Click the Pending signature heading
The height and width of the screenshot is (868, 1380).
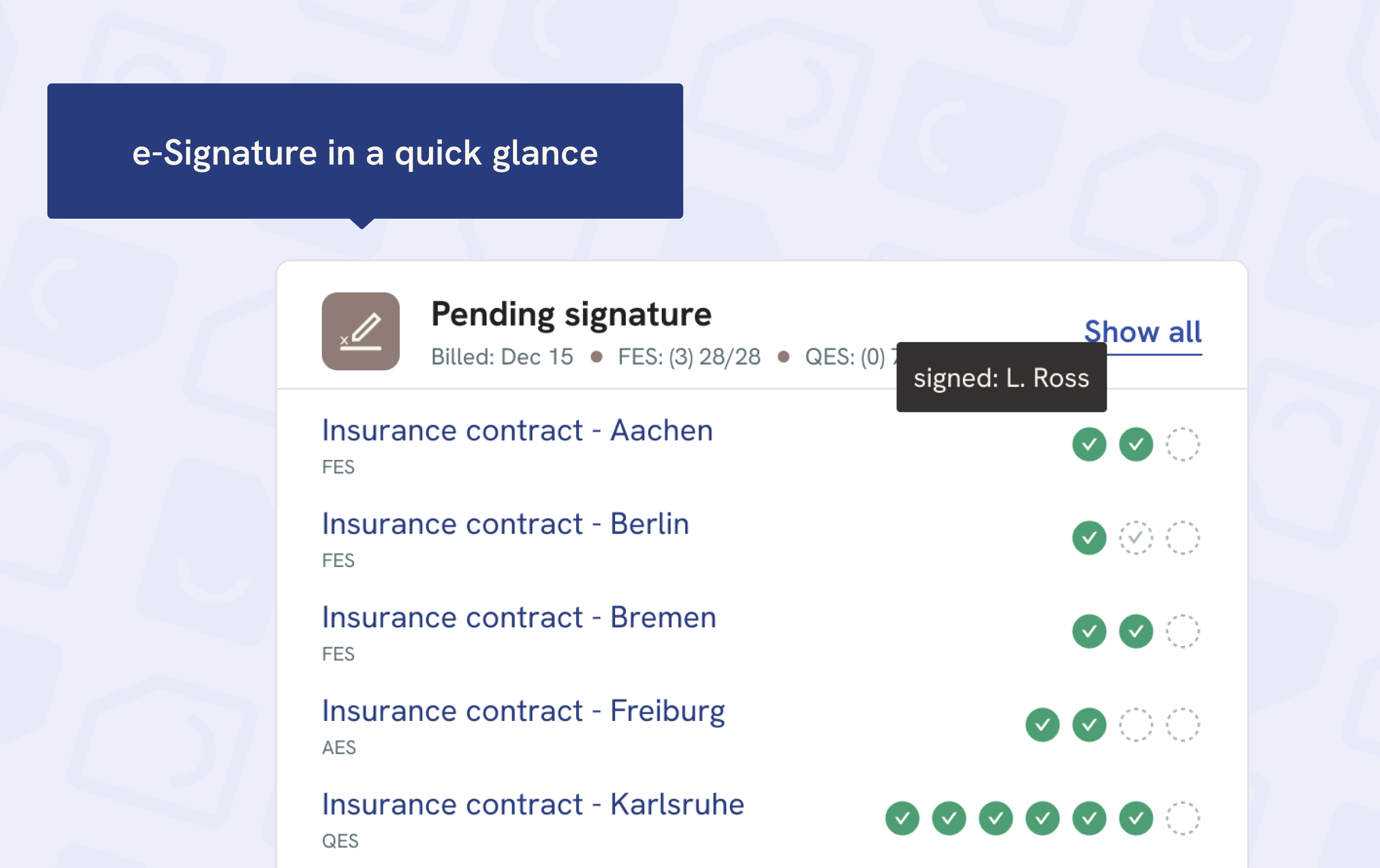(571, 313)
